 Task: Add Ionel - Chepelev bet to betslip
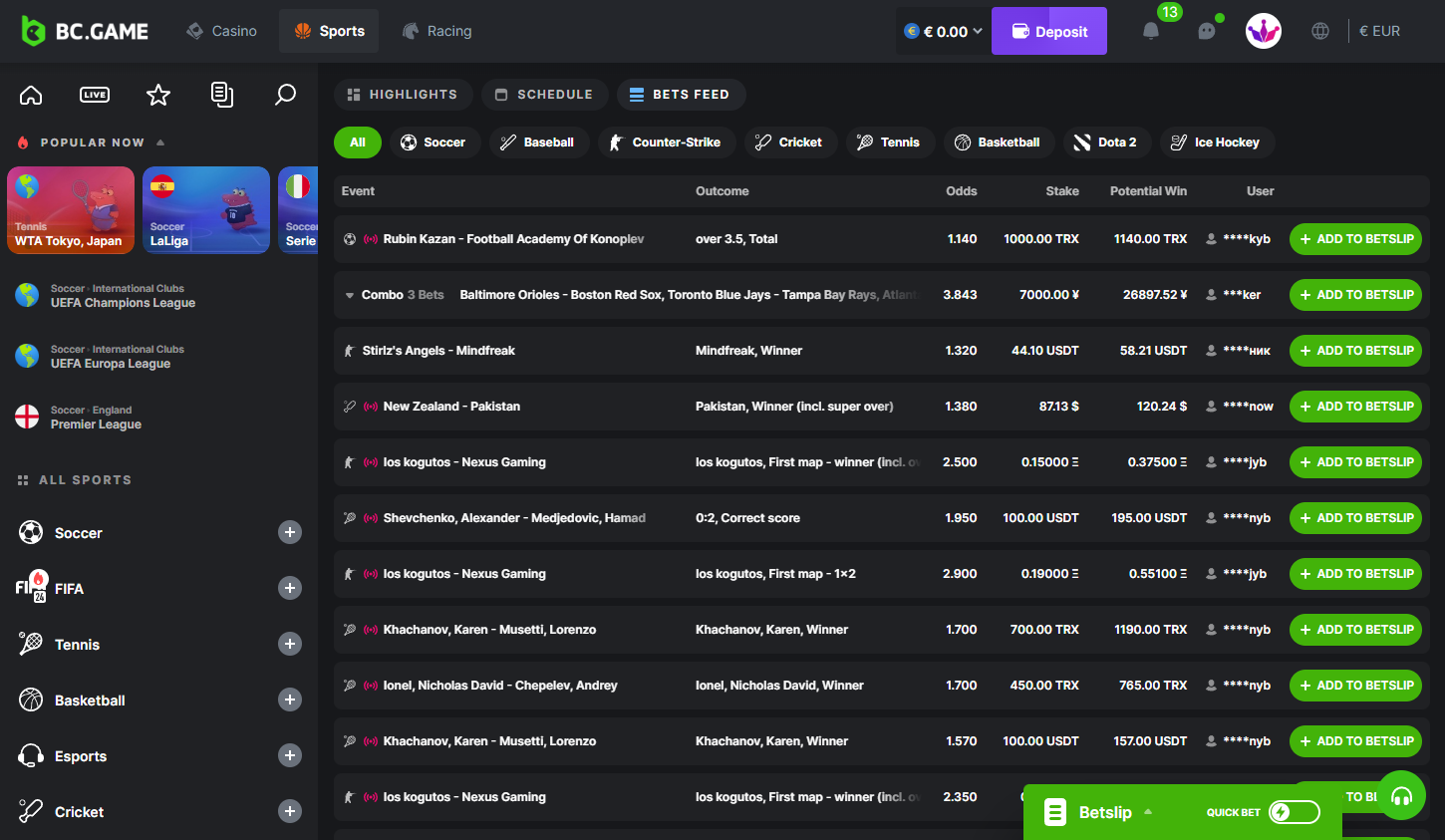(1355, 686)
